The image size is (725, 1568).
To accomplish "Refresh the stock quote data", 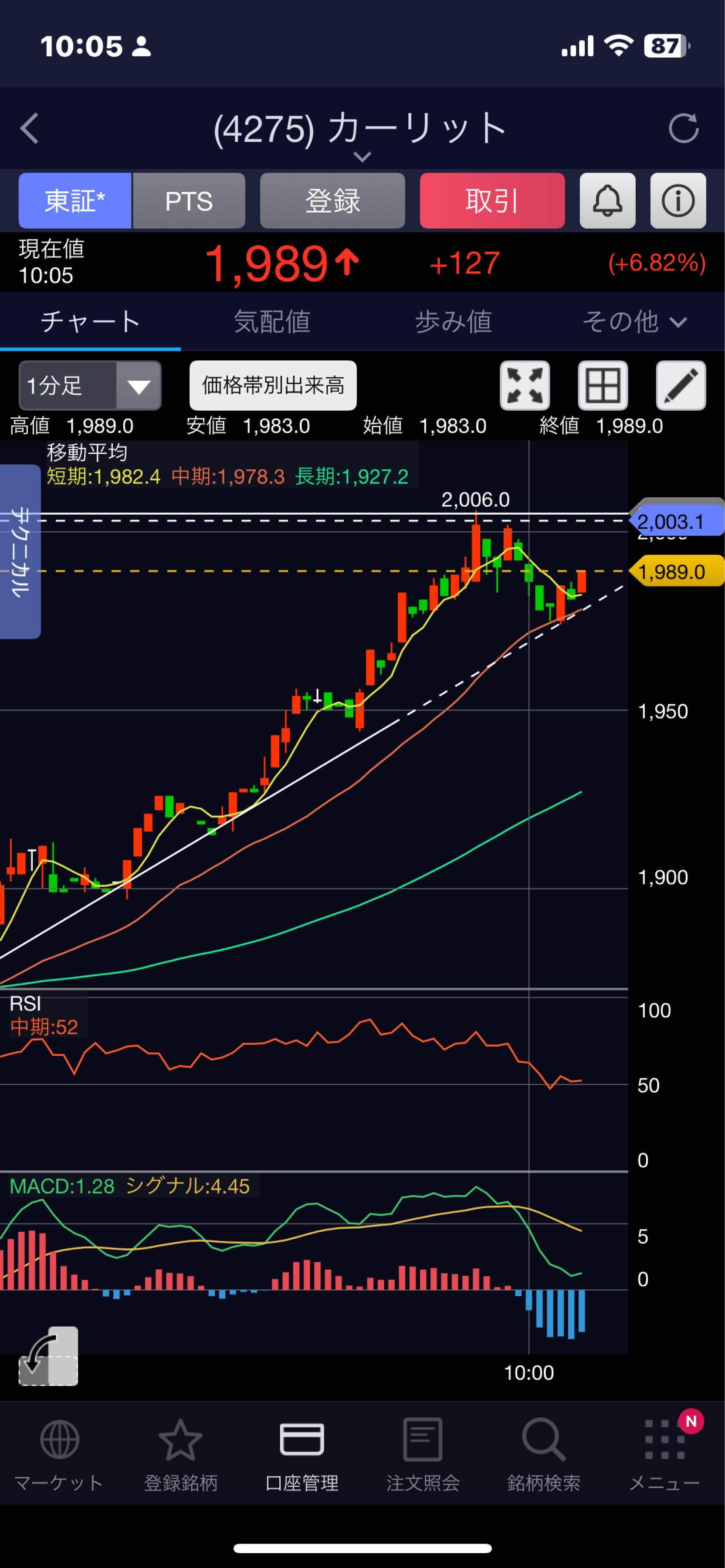I will 683,128.
